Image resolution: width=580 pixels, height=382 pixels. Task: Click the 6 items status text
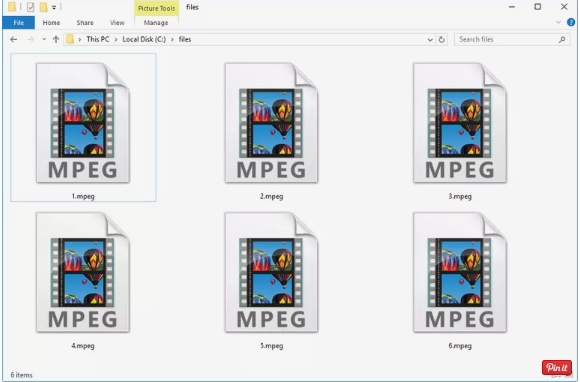tap(21, 375)
